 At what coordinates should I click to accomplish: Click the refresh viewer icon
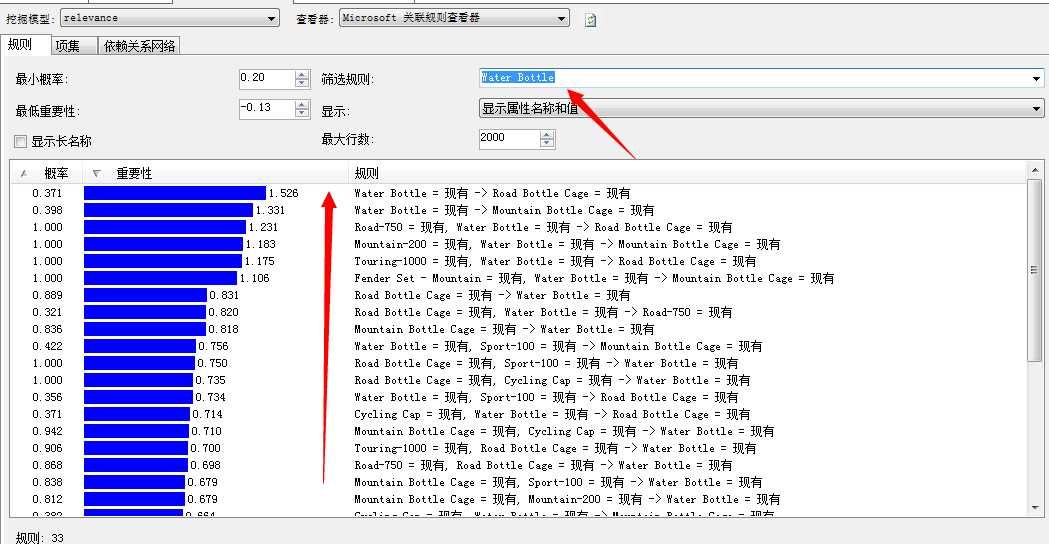(590, 20)
